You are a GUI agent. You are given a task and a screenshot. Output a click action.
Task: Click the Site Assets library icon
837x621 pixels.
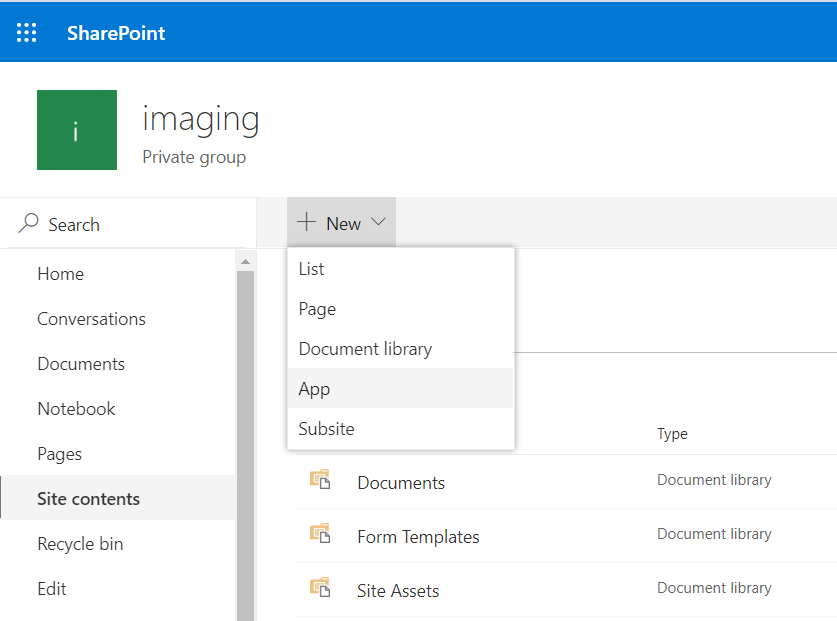[x=320, y=587]
